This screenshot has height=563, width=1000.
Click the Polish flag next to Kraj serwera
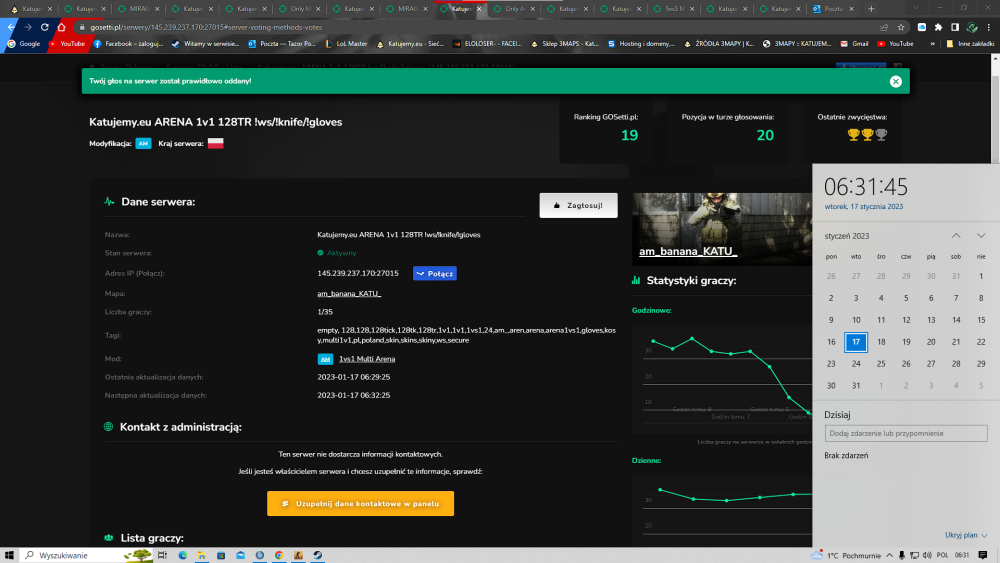click(x=216, y=143)
